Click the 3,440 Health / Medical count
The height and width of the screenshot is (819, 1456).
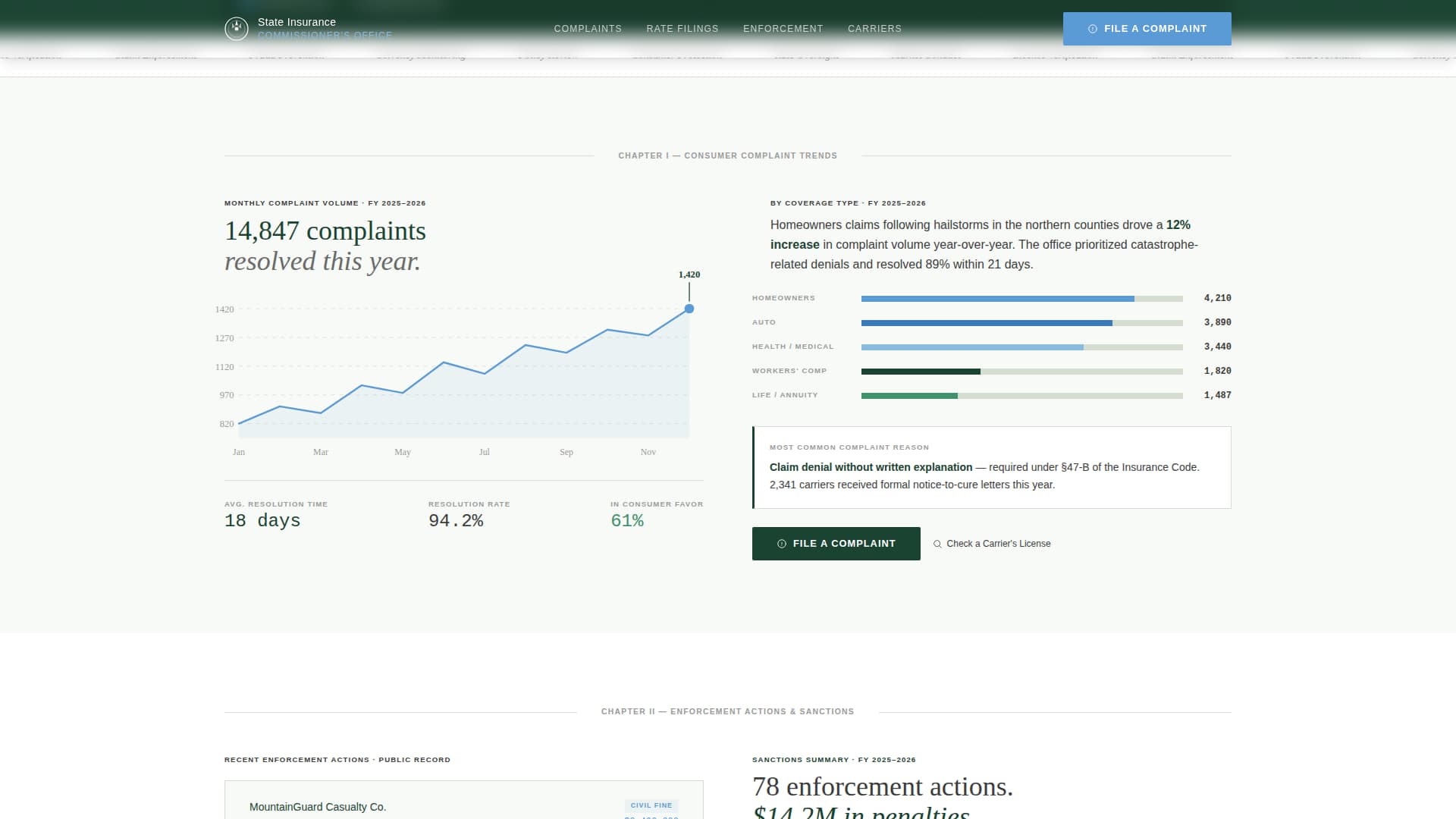pos(1218,347)
